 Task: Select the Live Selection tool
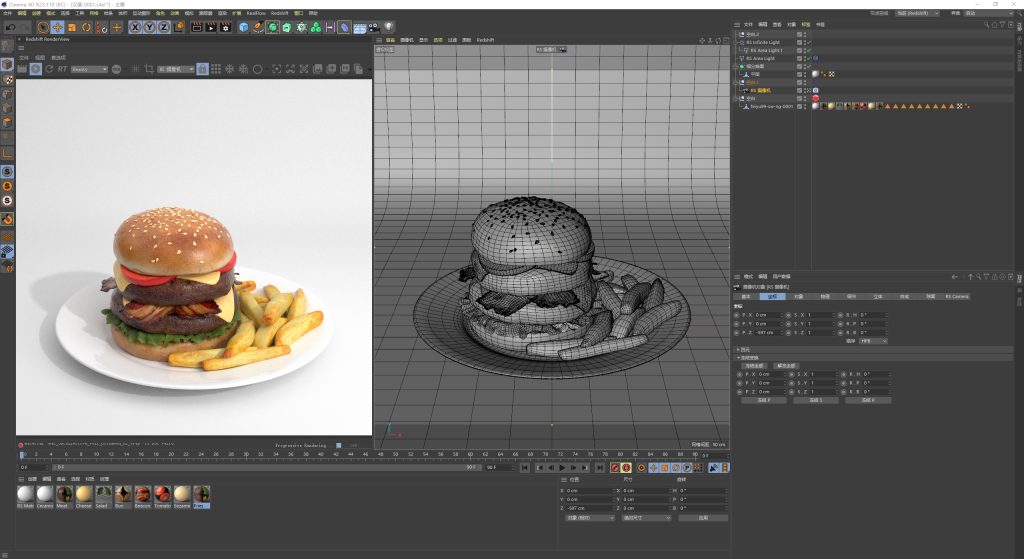pos(43,27)
